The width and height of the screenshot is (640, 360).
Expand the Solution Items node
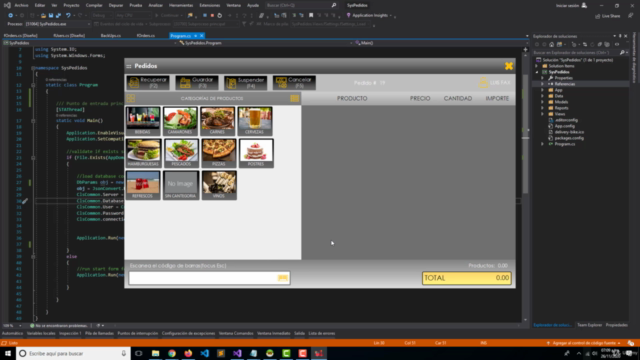click(x=537, y=66)
